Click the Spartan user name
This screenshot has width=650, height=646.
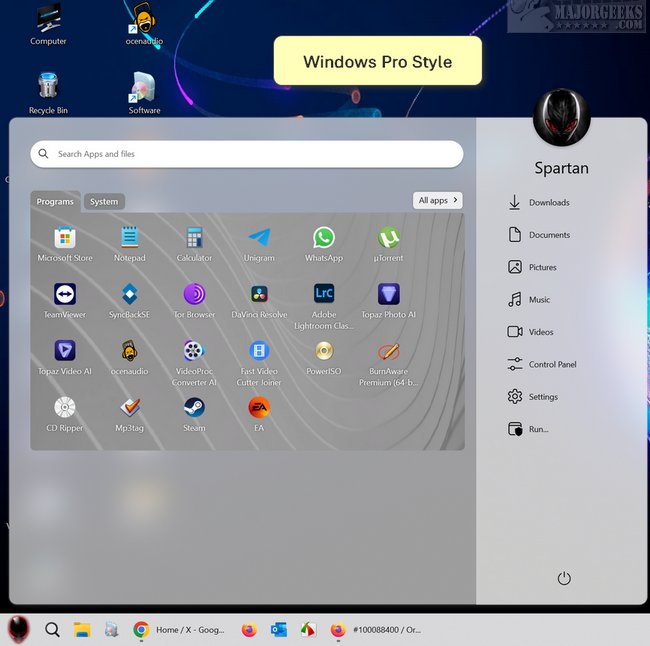(x=561, y=168)
